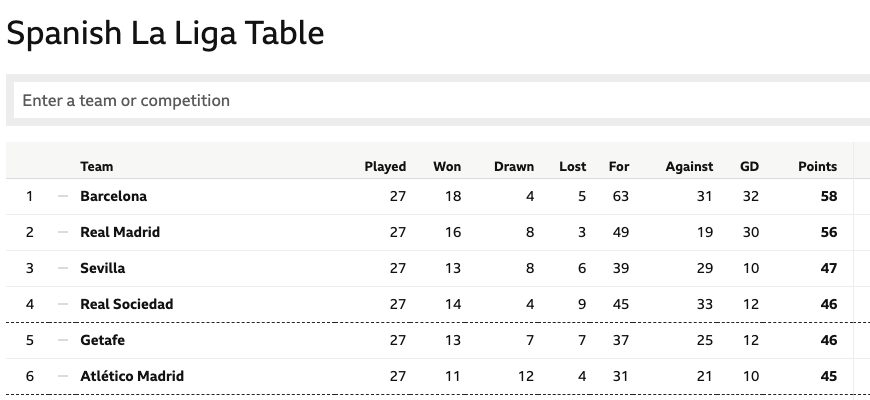This screenshot has height=400, width=870.
Task: Open the Barcelona team link
Action: click(x=114, y=196)
